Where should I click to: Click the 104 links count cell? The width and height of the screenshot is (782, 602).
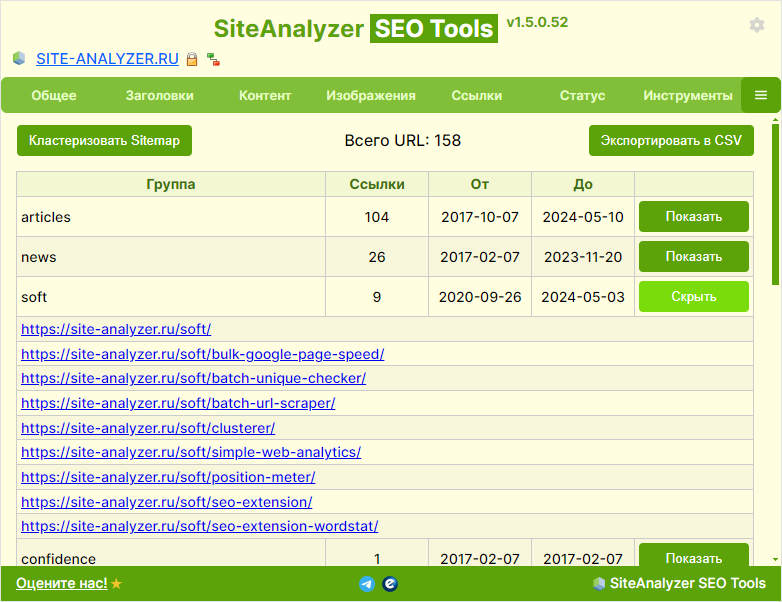(x=377, y=217)
